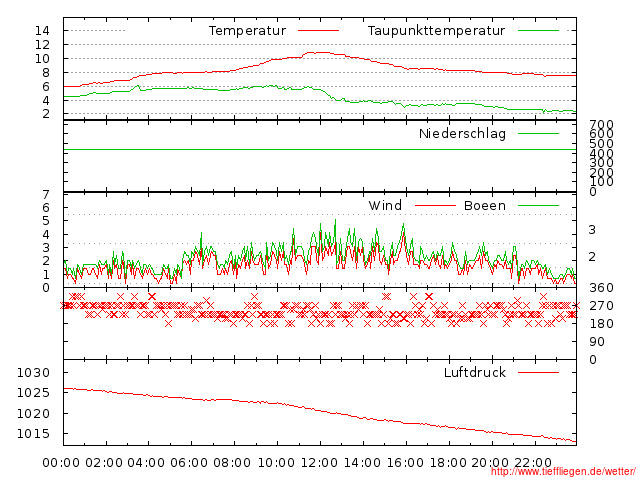Click the 02:00 time axis label
The width and height of the screenshot is (640, 480).
pyautogui.click(x=104, y=463)
